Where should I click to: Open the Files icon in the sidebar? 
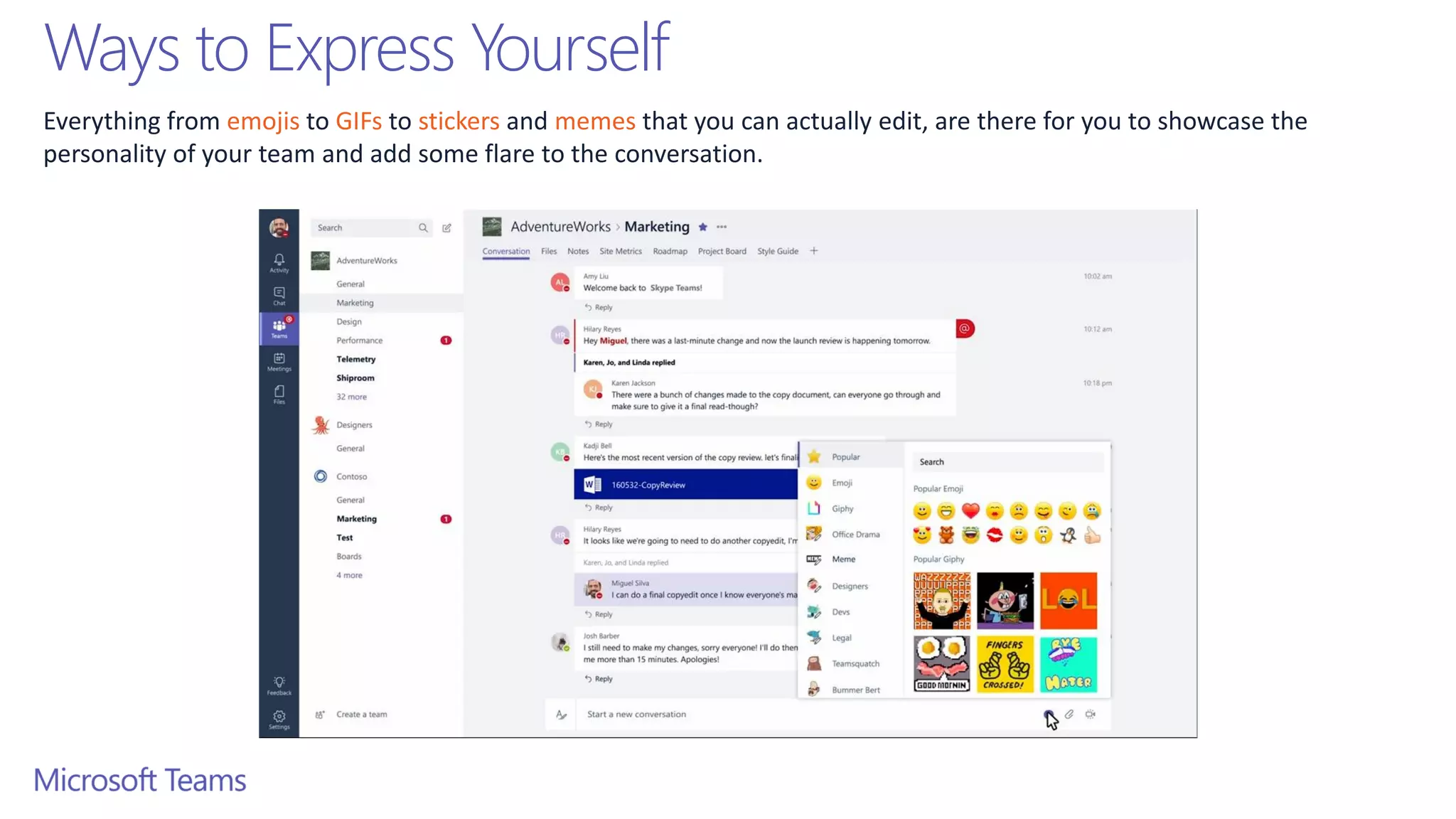tap(279, 395)
